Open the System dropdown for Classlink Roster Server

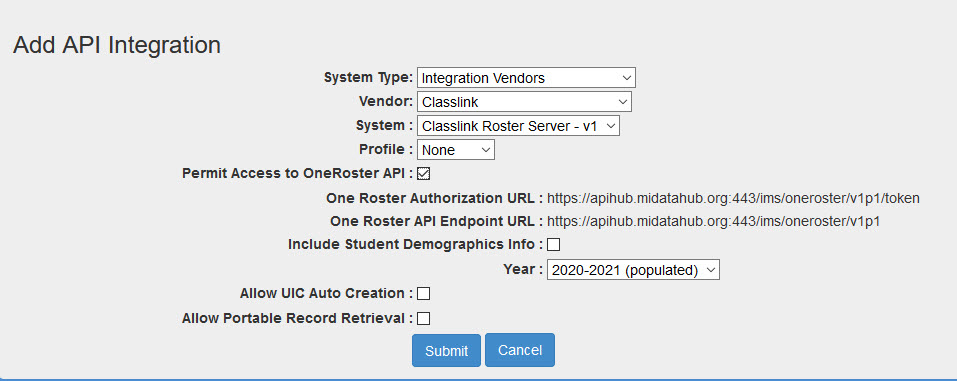(518, 126)
